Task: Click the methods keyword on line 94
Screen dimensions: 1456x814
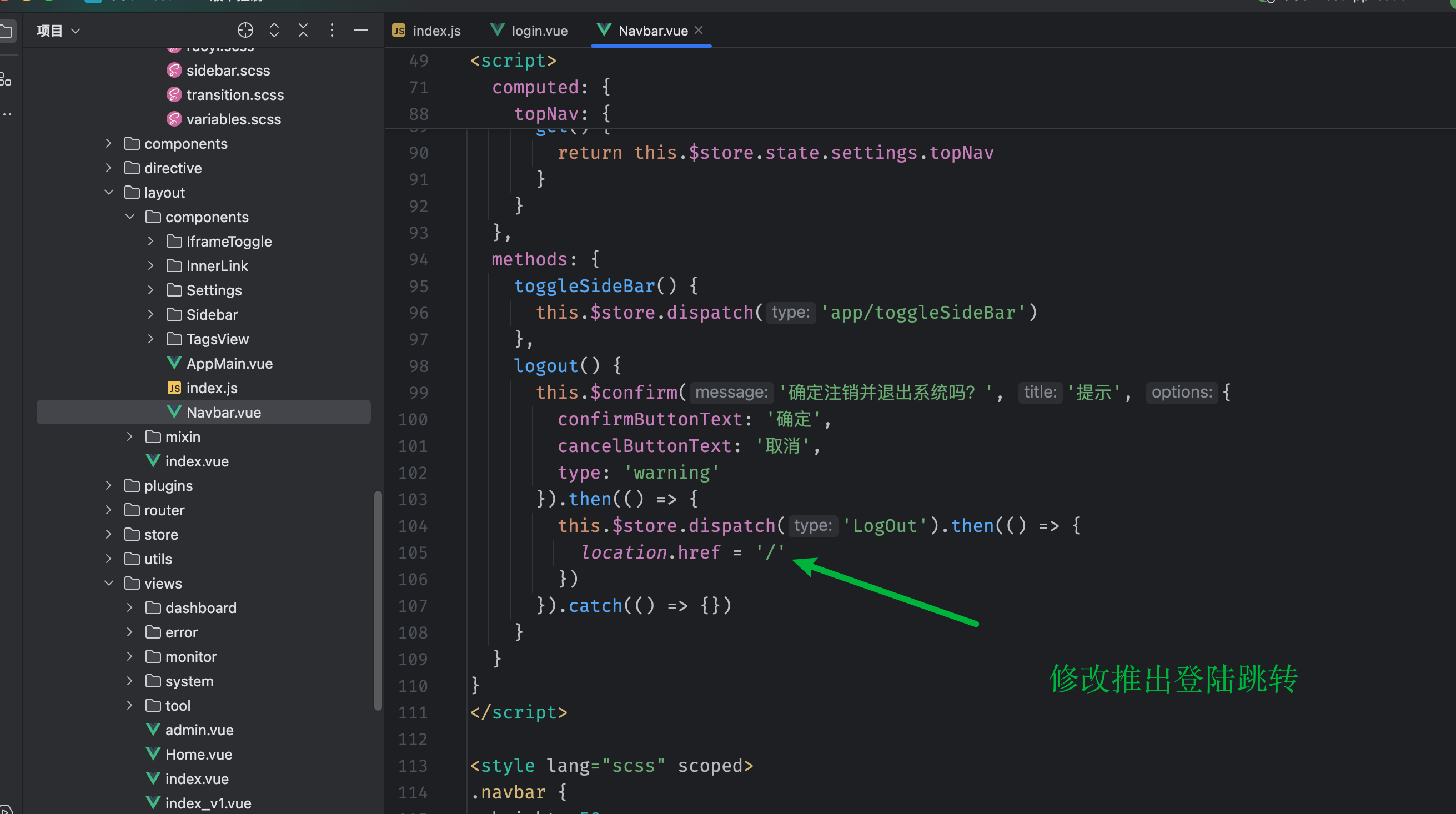Action: [530, 259]
